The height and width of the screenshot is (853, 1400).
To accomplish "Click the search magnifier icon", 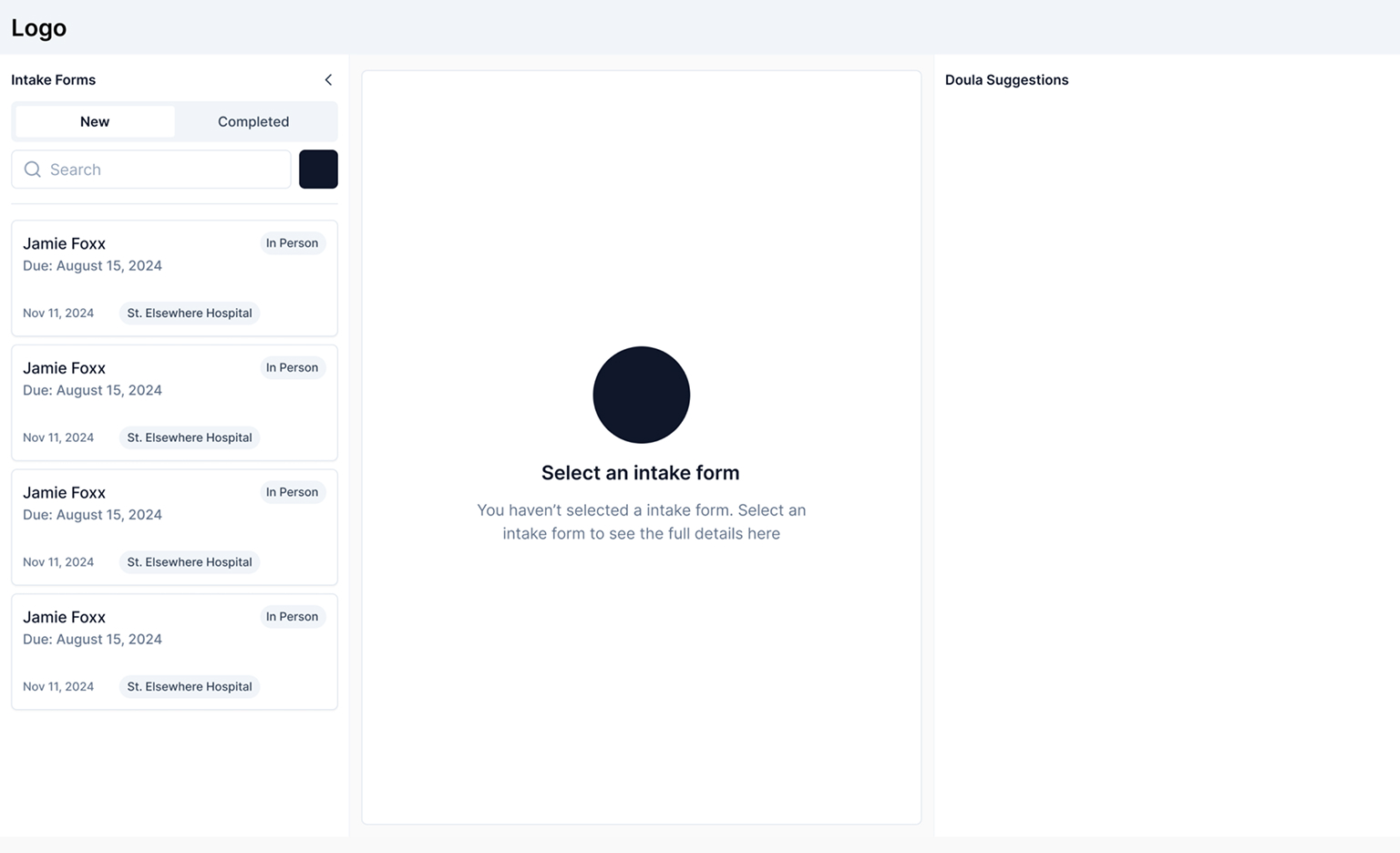I will pos(32,170).
